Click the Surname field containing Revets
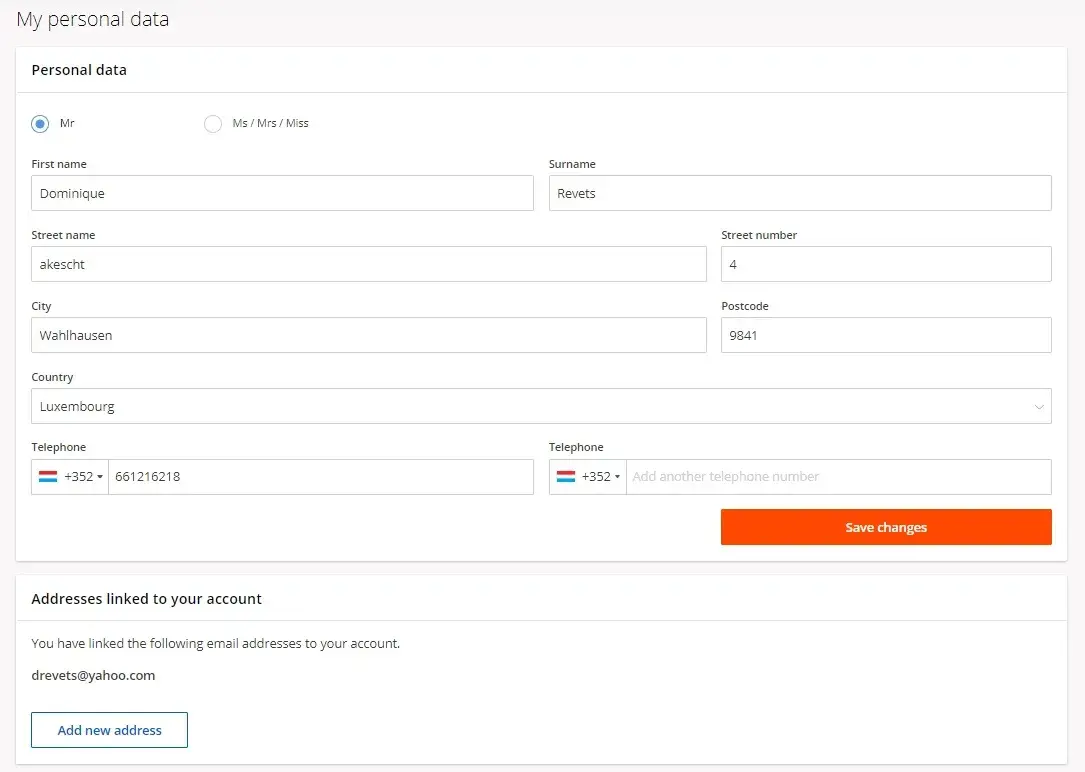 [x=799, y=194]
